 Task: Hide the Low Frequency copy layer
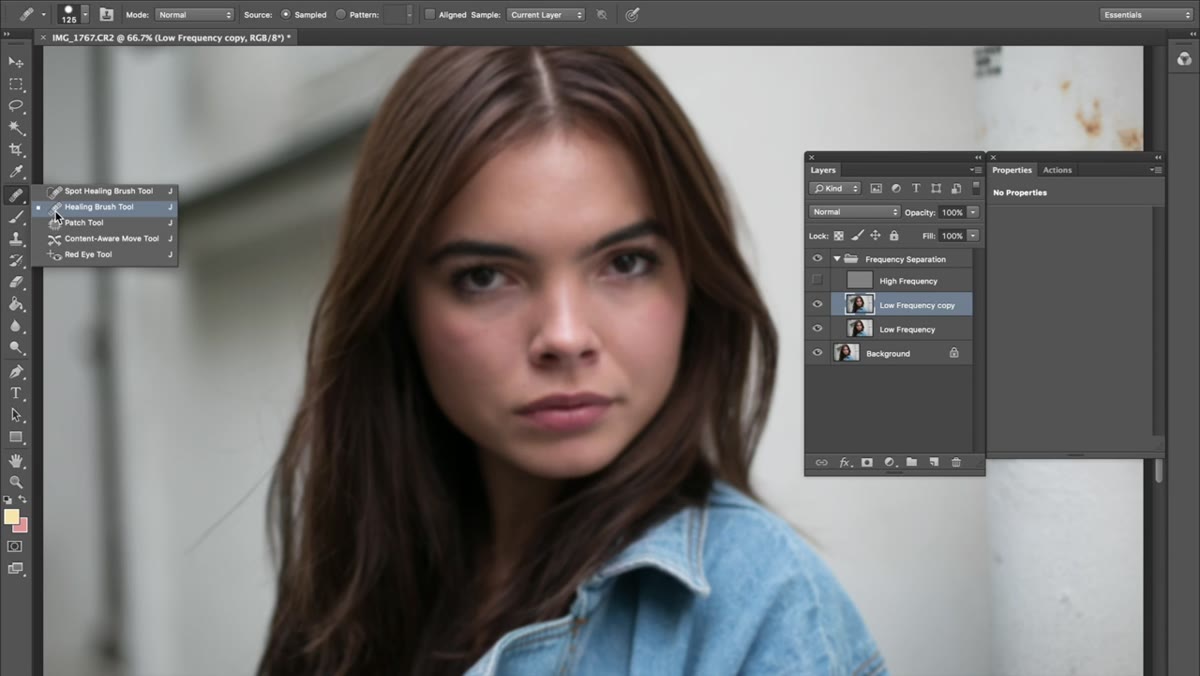pos(817,304)
